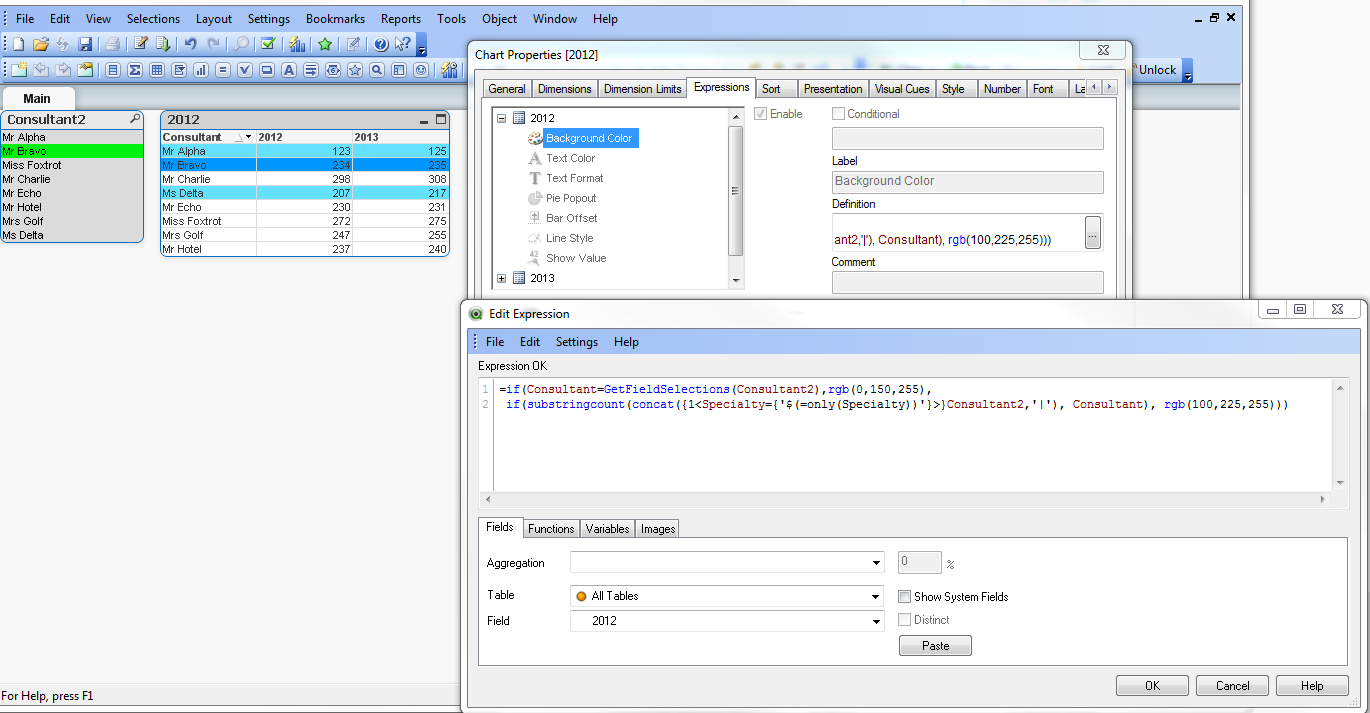Click OK in Edit Expression dialog
The height and width of the screenshot is (713, 1370).
point(1152,686)
